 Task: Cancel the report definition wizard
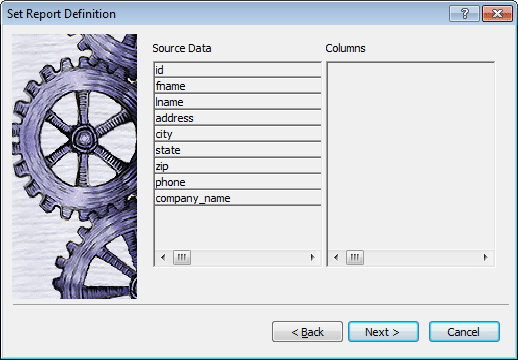point(464,332)
